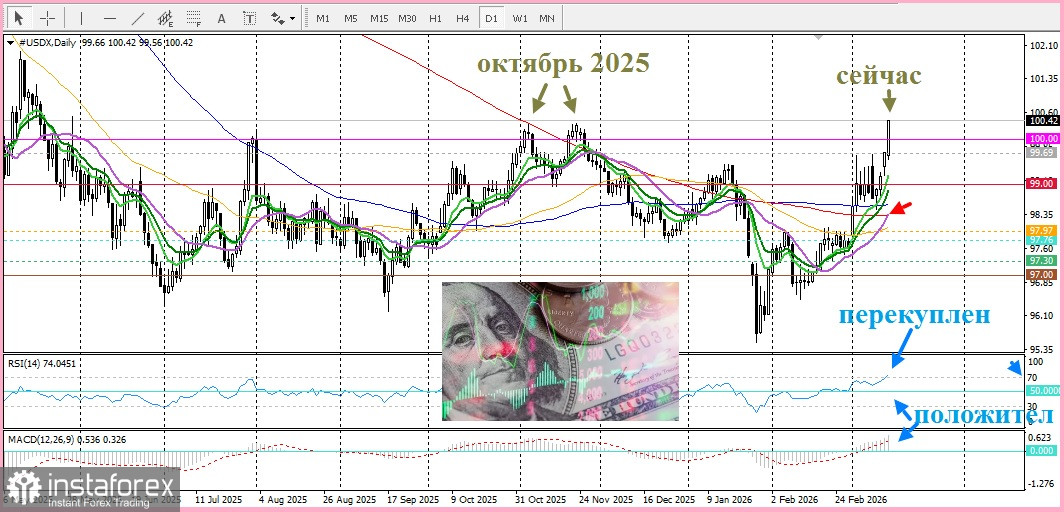Viewport: 1064px width, 512px height.
Task: Click the "31 Oct 2025" date label
Action: [541, 499]
